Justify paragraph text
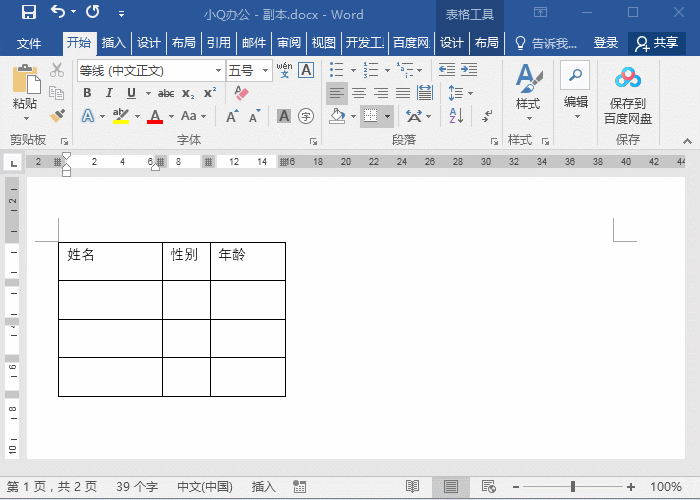Screen dimensions: 700x500 pos(403,93)
